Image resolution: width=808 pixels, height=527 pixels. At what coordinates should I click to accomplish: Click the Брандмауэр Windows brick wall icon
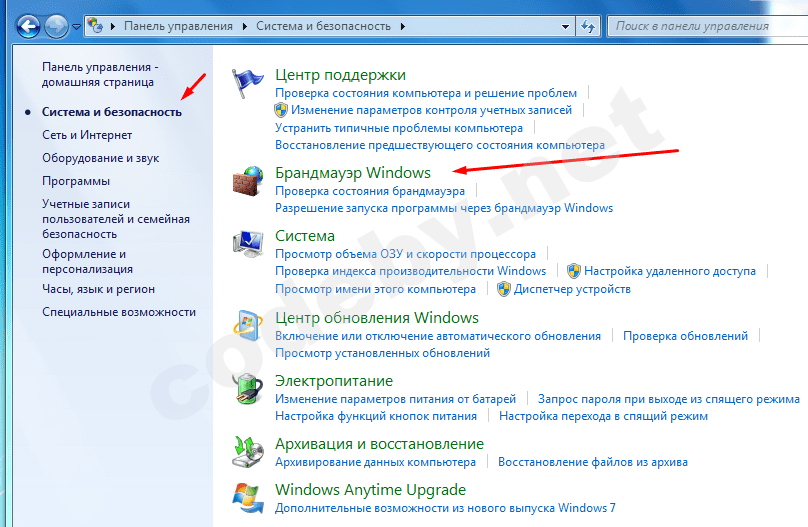247,181
